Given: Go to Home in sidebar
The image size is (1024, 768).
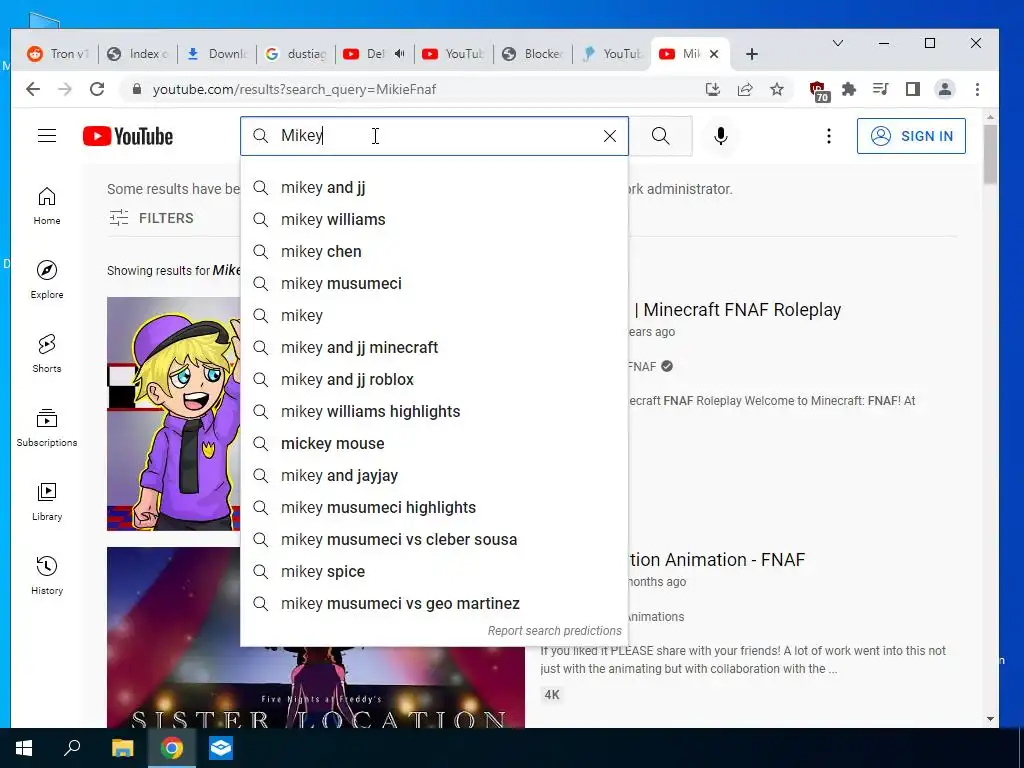Looking at the screenshot, I should [x=47, y=206].
